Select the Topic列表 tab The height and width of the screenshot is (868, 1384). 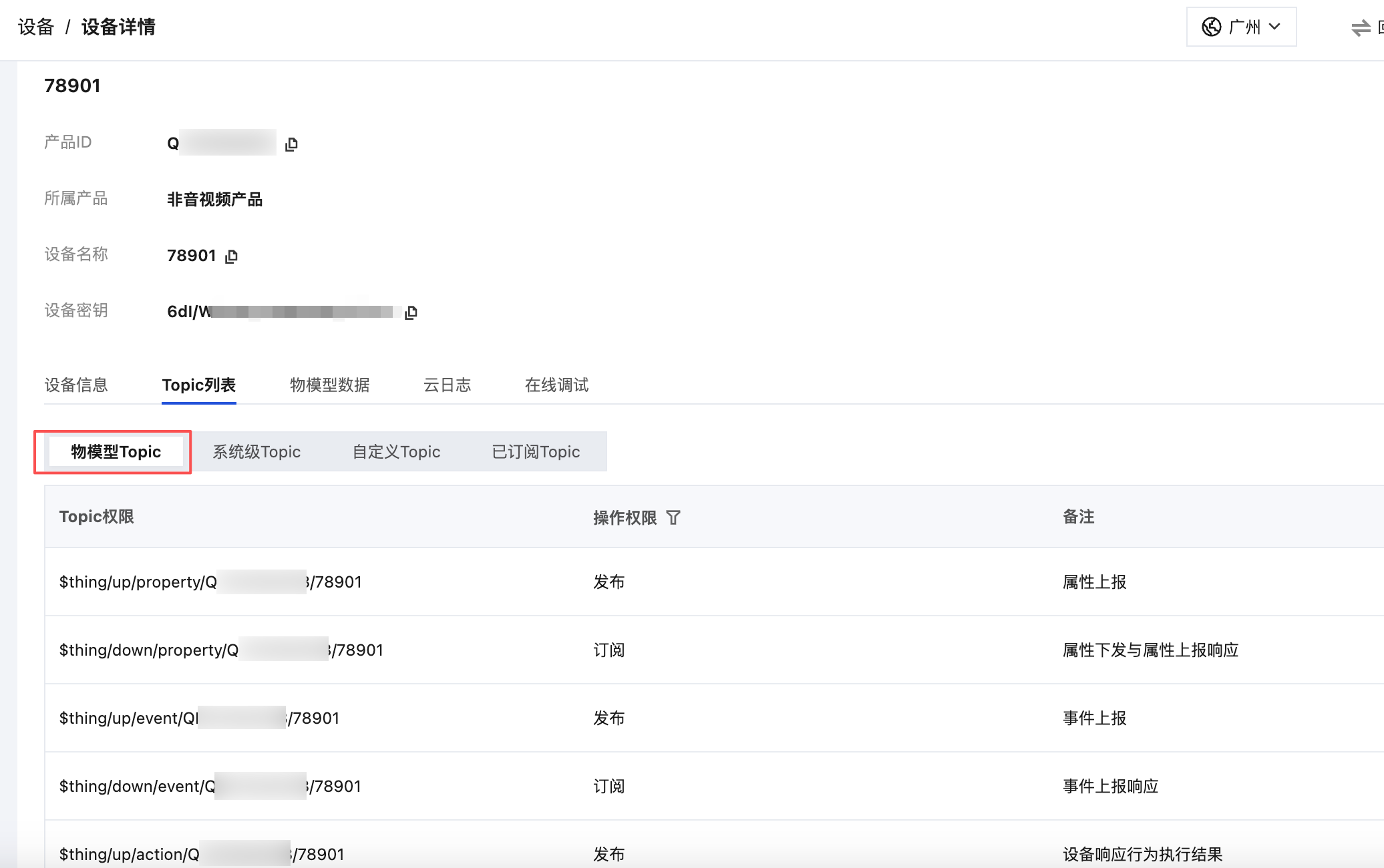tap(198, 385)
